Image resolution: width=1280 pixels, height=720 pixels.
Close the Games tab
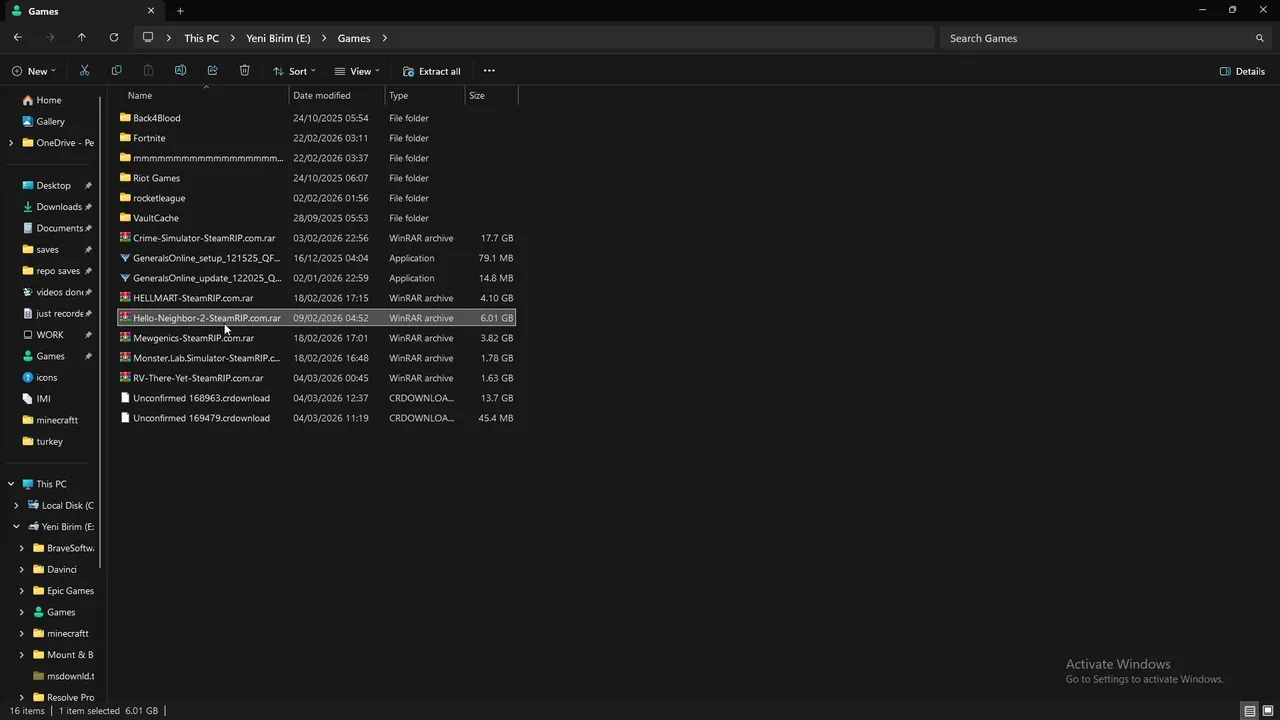(x=151, y=11)
